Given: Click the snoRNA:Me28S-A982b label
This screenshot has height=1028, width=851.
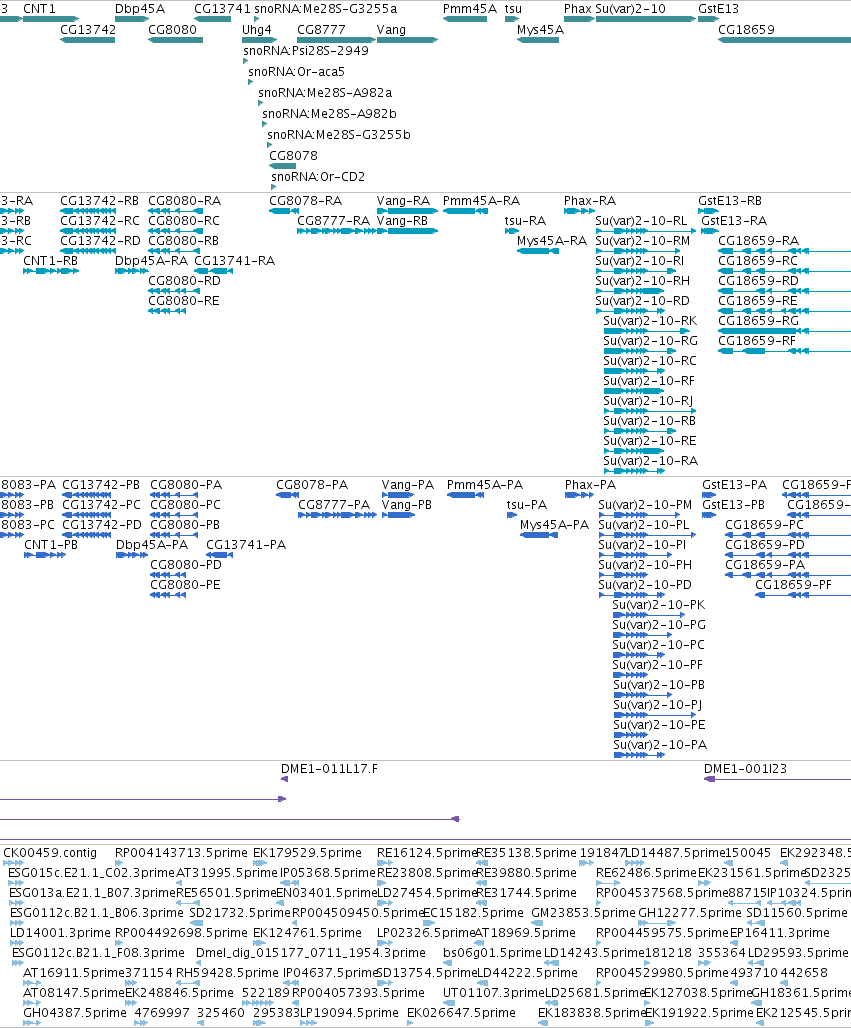Looking at the screenshot, I should point(329,113).
